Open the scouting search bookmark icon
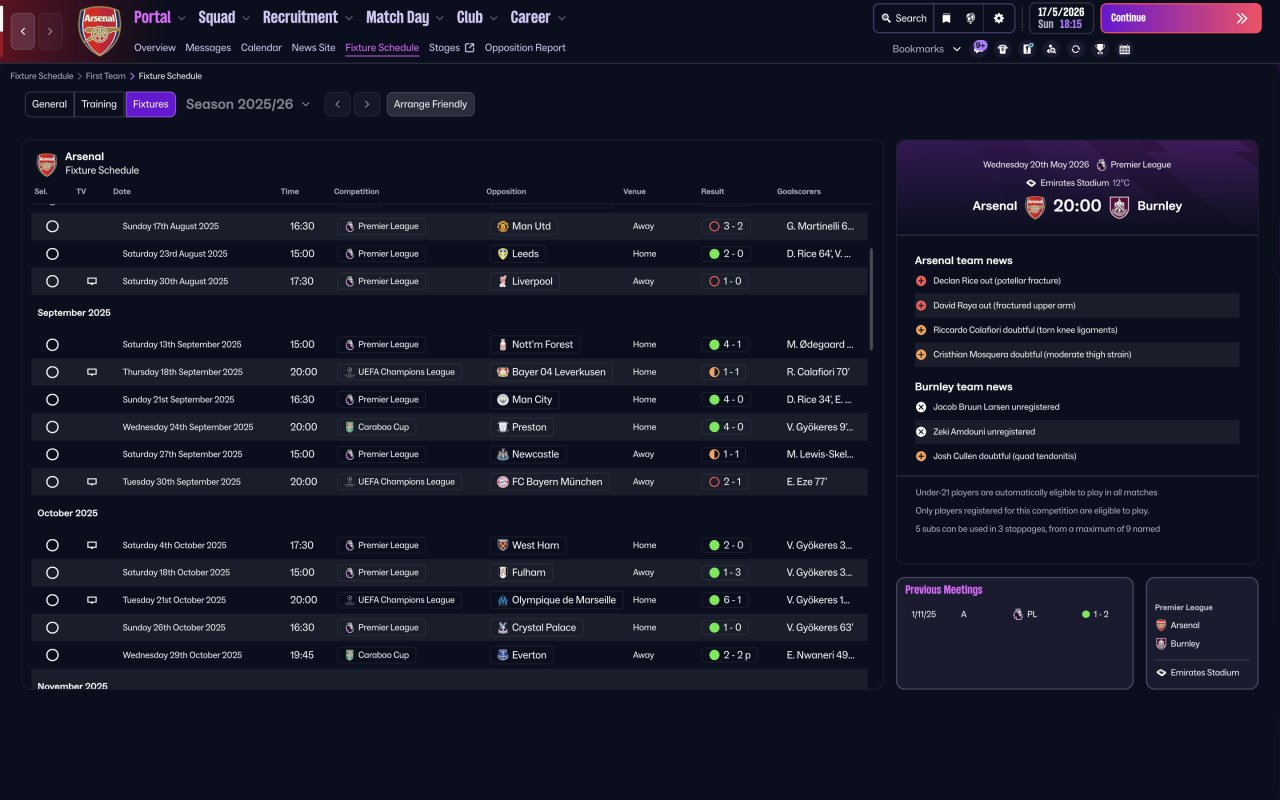The height and width of the screenshot is (800, 1280). coord(1051,49)
